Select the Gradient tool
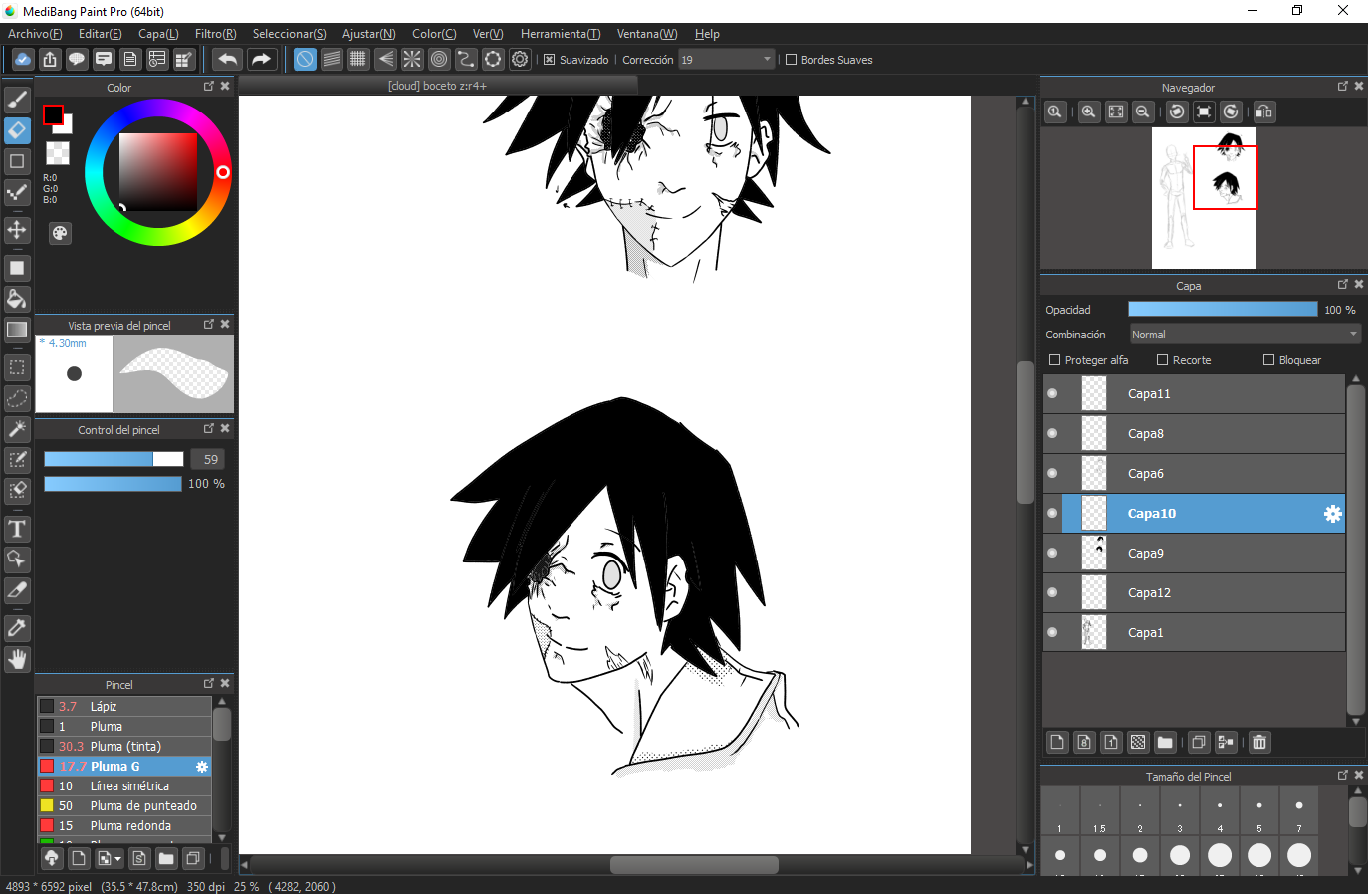This screenshot has height=896, width=1370. point(17,330)
